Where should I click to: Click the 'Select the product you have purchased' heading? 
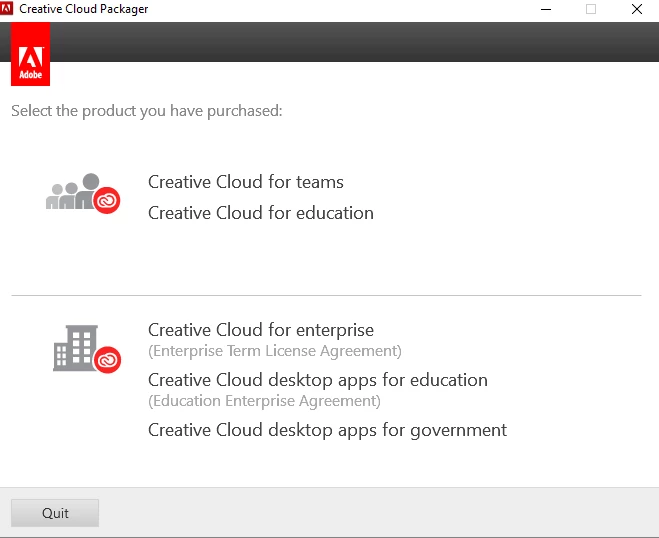click(x=147, y=111)
